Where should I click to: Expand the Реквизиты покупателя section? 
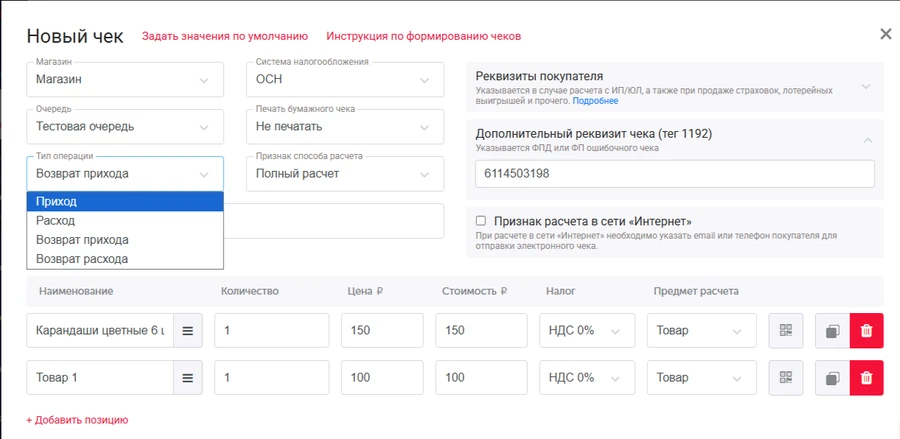[x=866, y=86]
